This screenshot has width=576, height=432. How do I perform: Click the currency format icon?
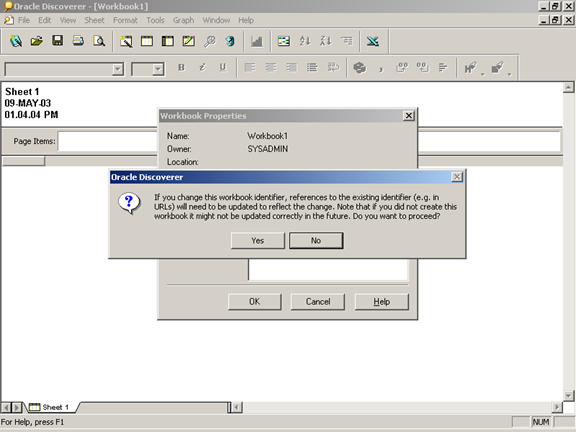tap(360, 68)
